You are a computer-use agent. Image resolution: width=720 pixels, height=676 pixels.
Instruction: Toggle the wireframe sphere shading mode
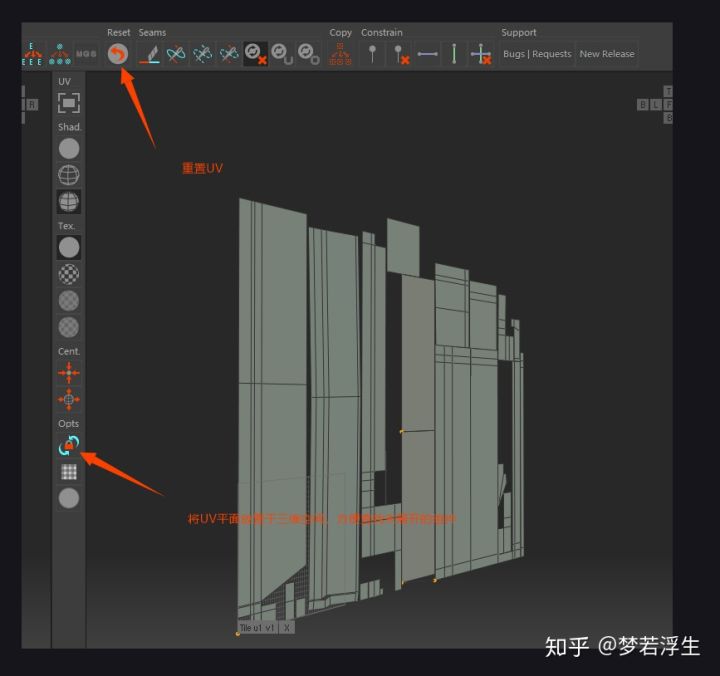tap(68, 175)
